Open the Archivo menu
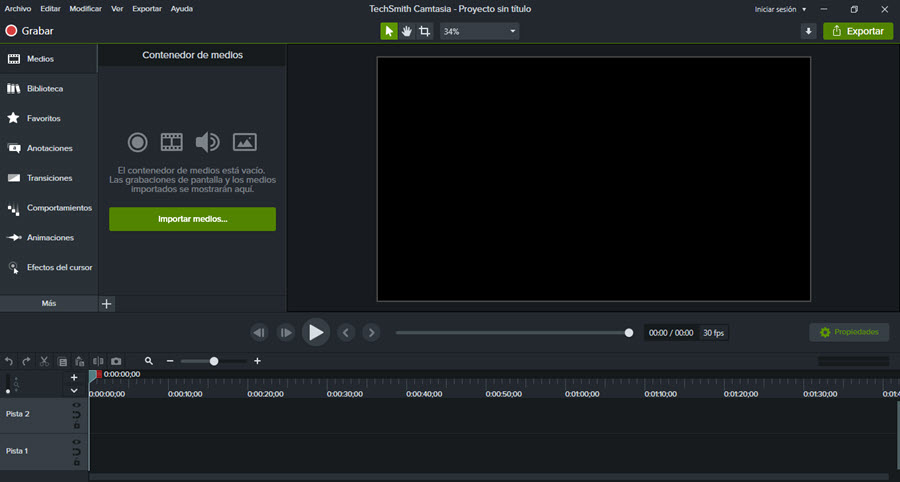Screen dimensions: 900x482 (x=18, y=9)
